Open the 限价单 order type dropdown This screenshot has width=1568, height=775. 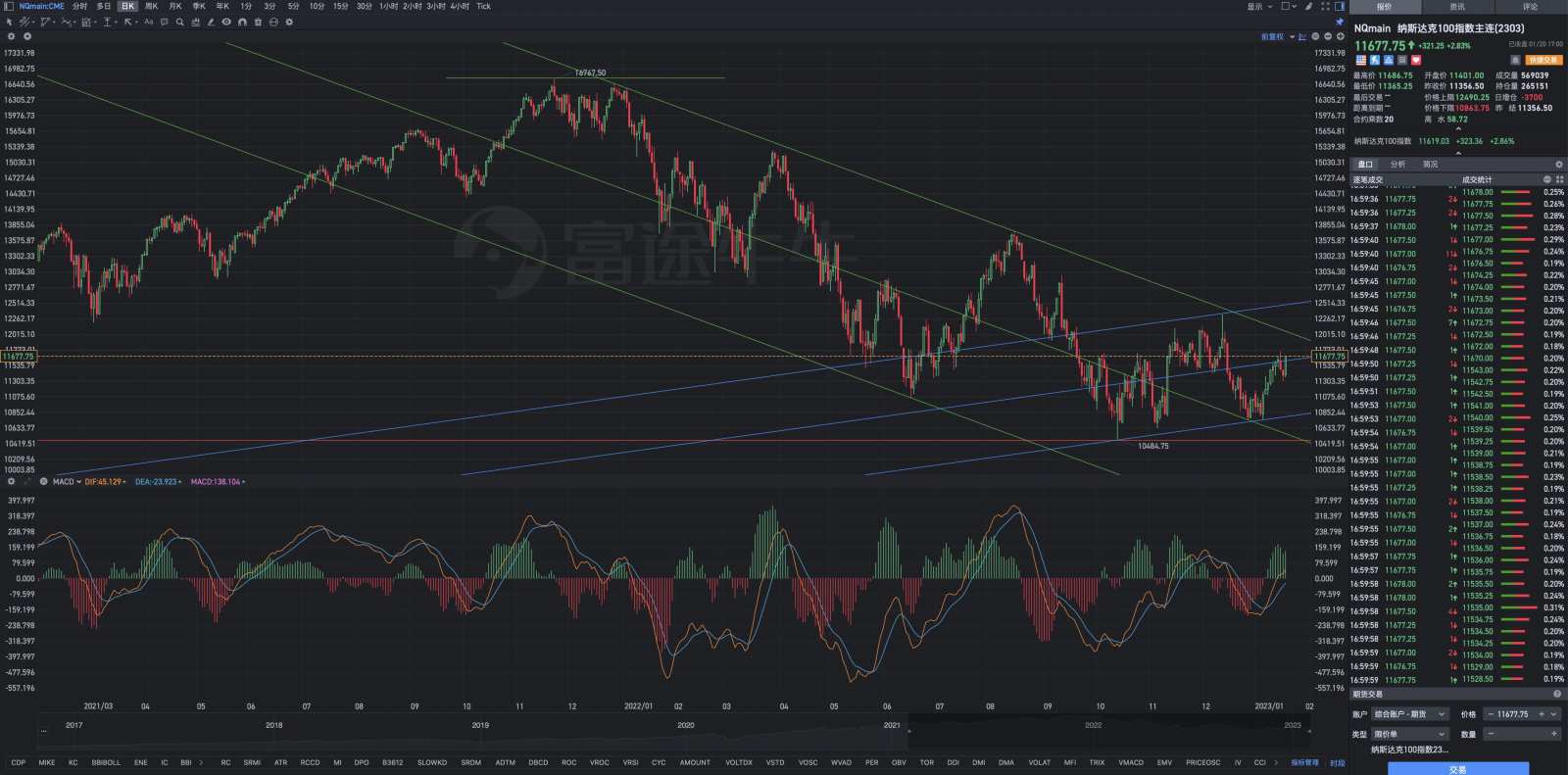tap(1409, 734)
